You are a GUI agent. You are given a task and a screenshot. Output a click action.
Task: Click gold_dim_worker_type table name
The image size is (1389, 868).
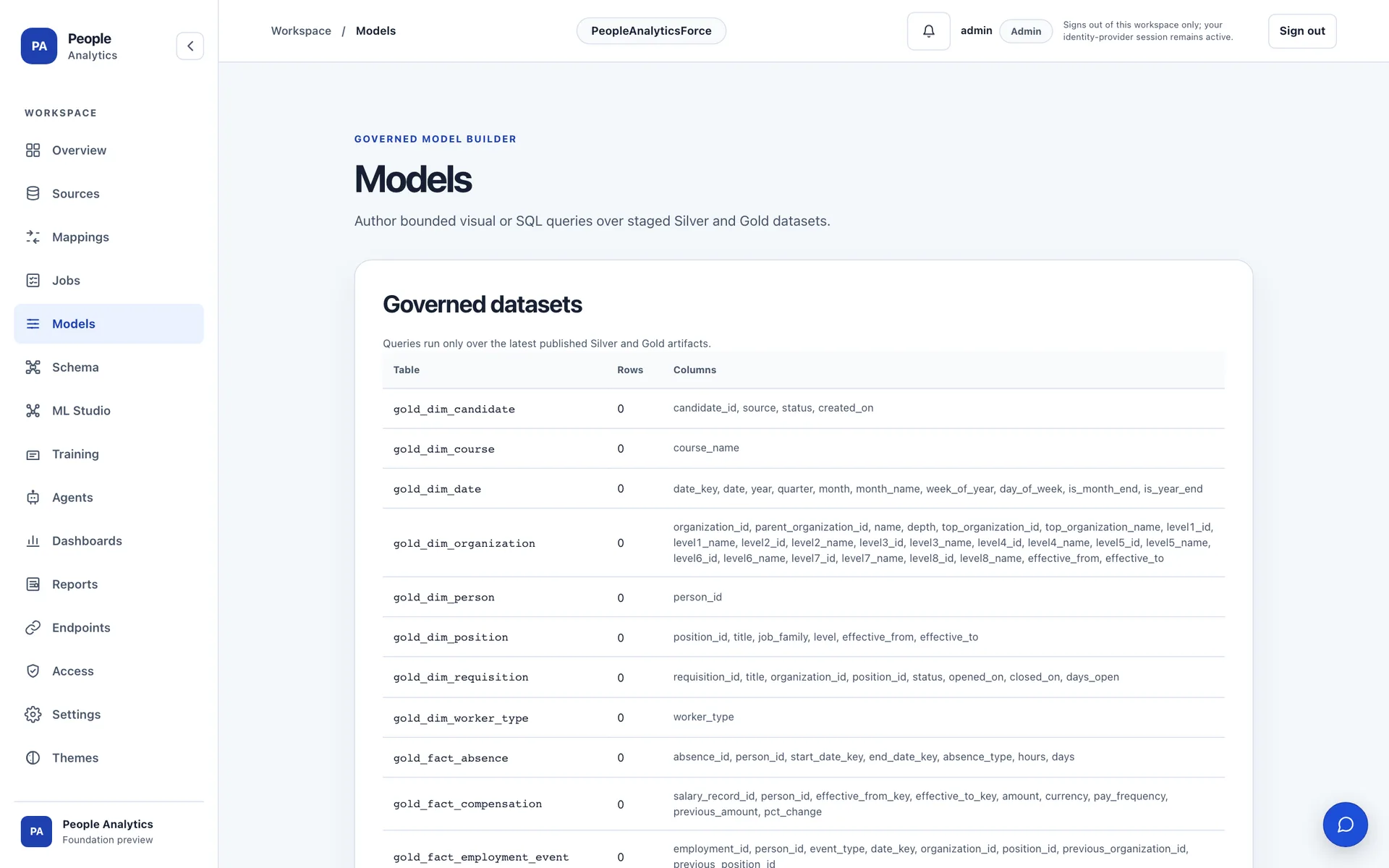click(x=461, y=718)
